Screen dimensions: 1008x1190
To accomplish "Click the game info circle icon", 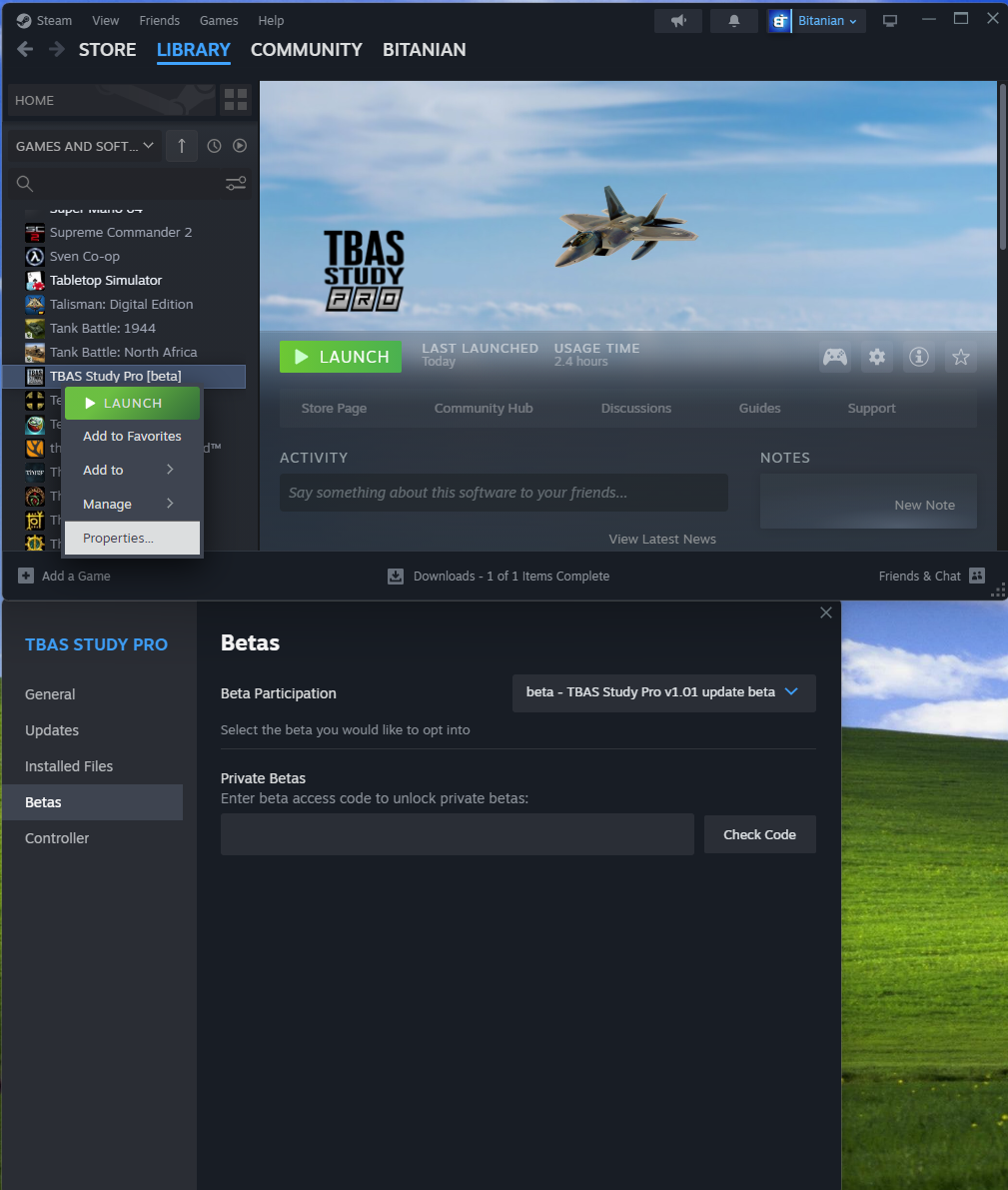I will (918, 357).
